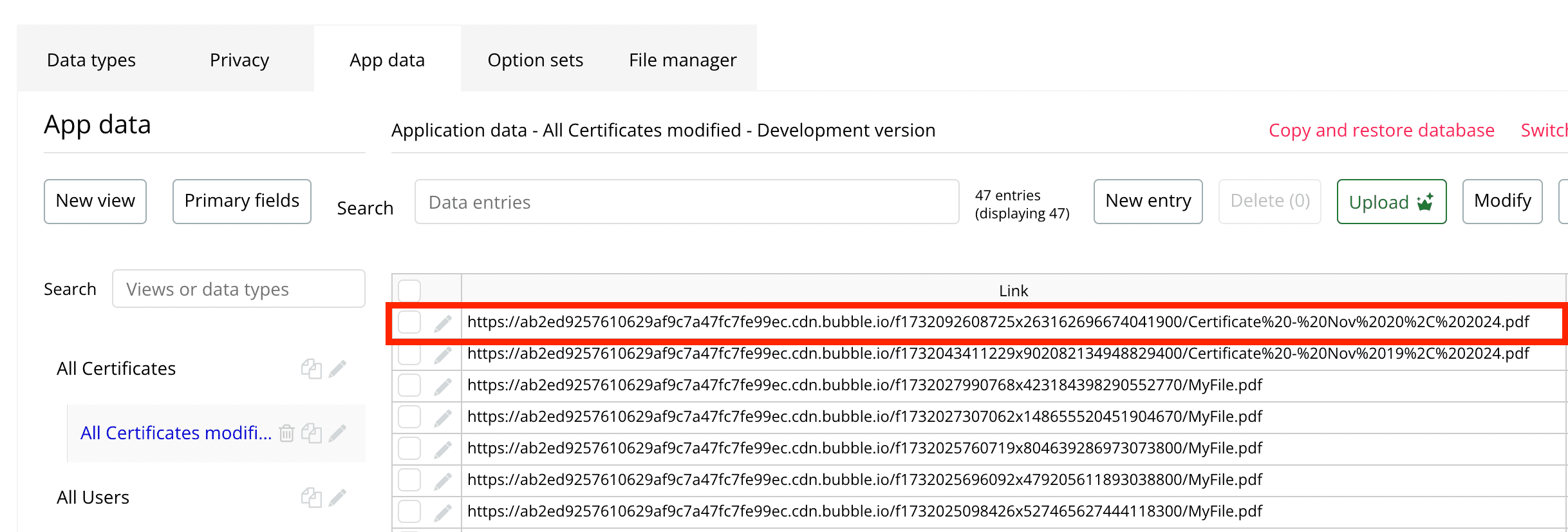Viewport: 1568px width, 532px height.
Task: Edit the Nov 19 2024 certificate entry
Action: 443,354
